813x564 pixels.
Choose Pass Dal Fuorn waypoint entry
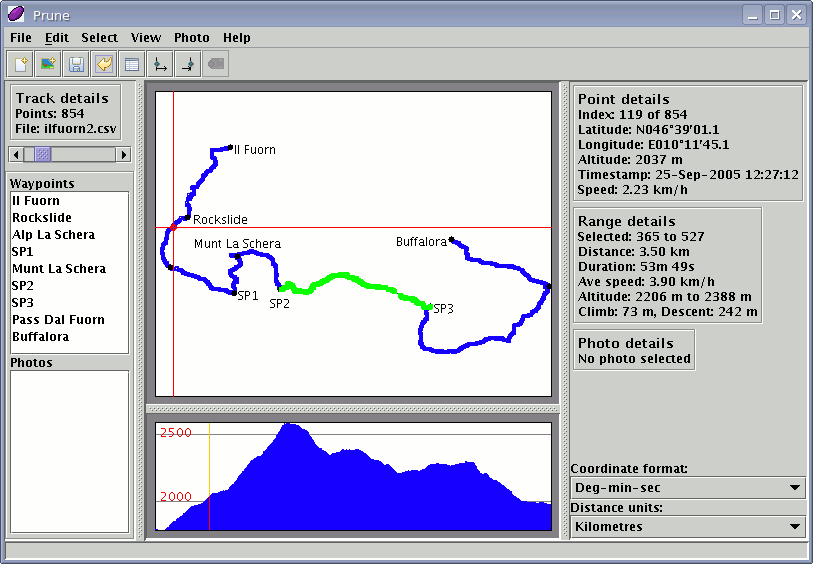tap(58, 320)
